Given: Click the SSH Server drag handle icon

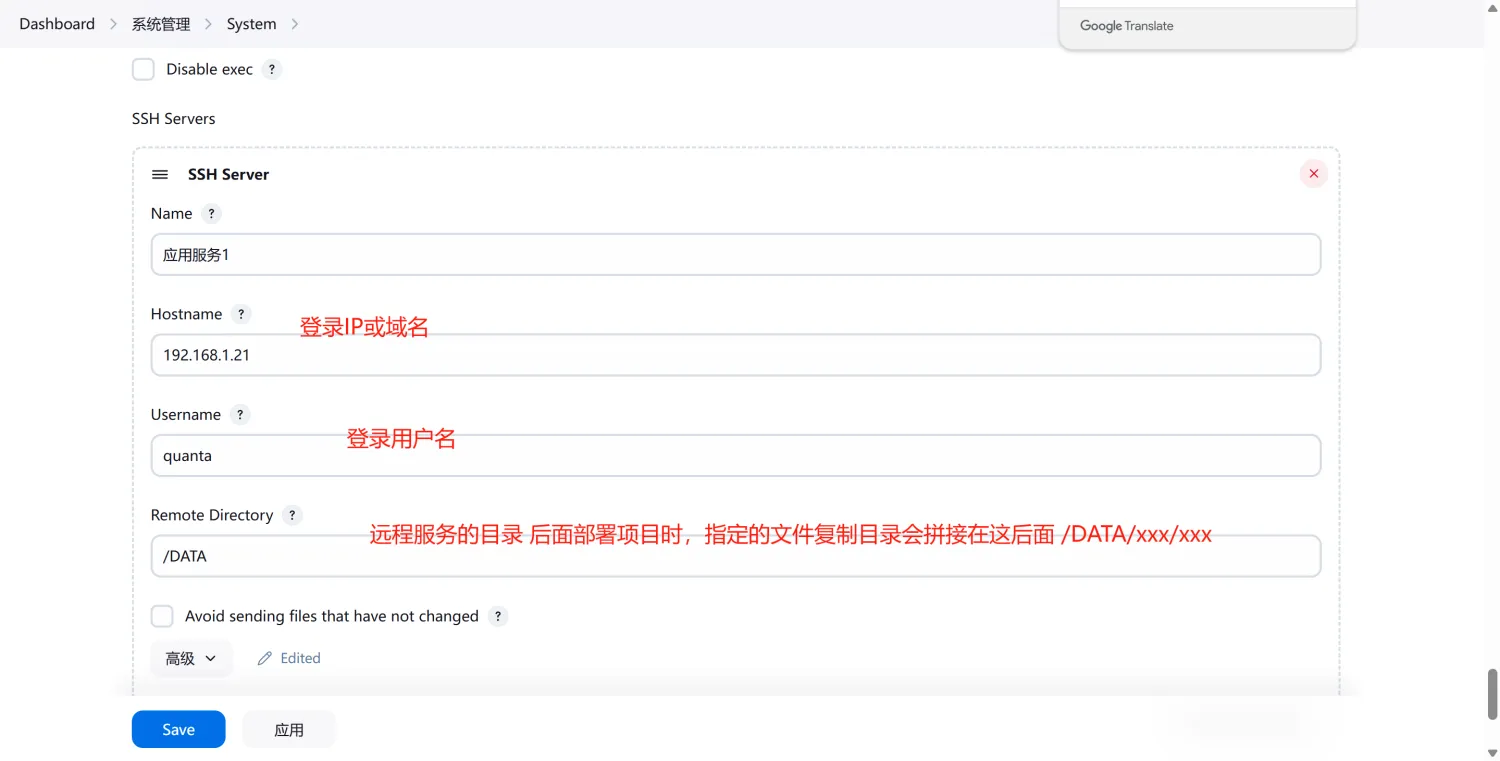Looking at the screenshot, I should tap(159, 173).
